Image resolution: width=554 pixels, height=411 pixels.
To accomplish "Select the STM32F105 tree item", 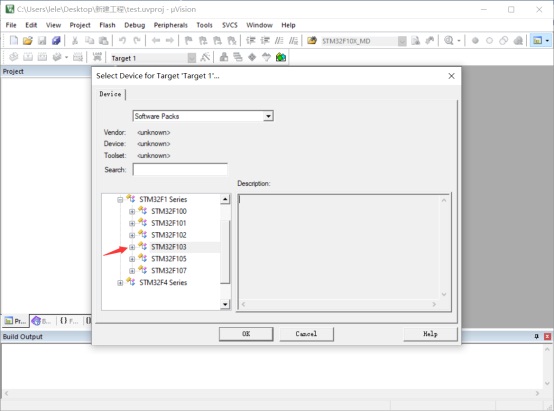I will 169,259.
